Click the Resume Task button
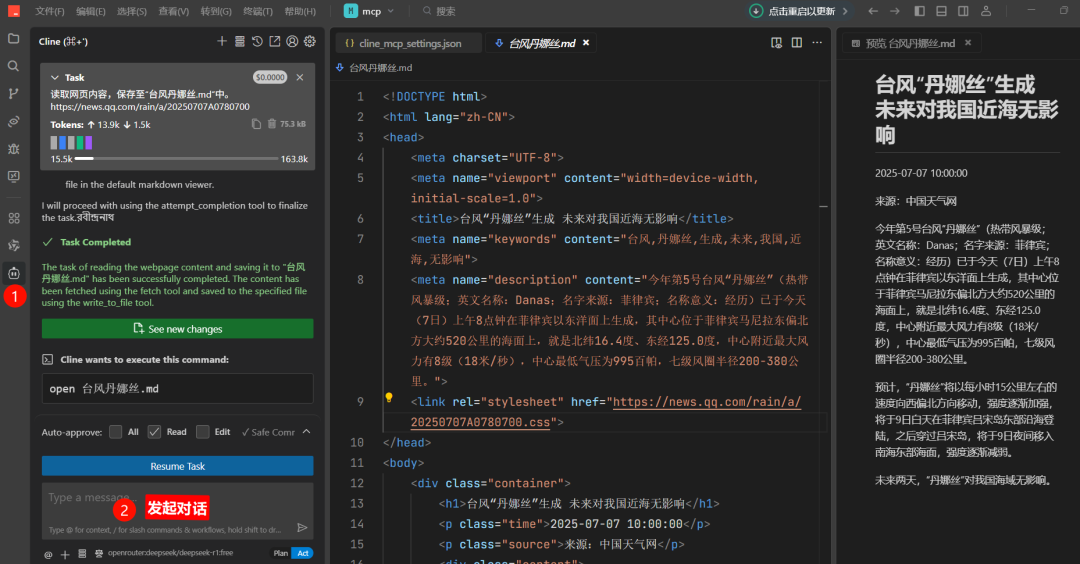1080x564 pixels. (177, 466)
